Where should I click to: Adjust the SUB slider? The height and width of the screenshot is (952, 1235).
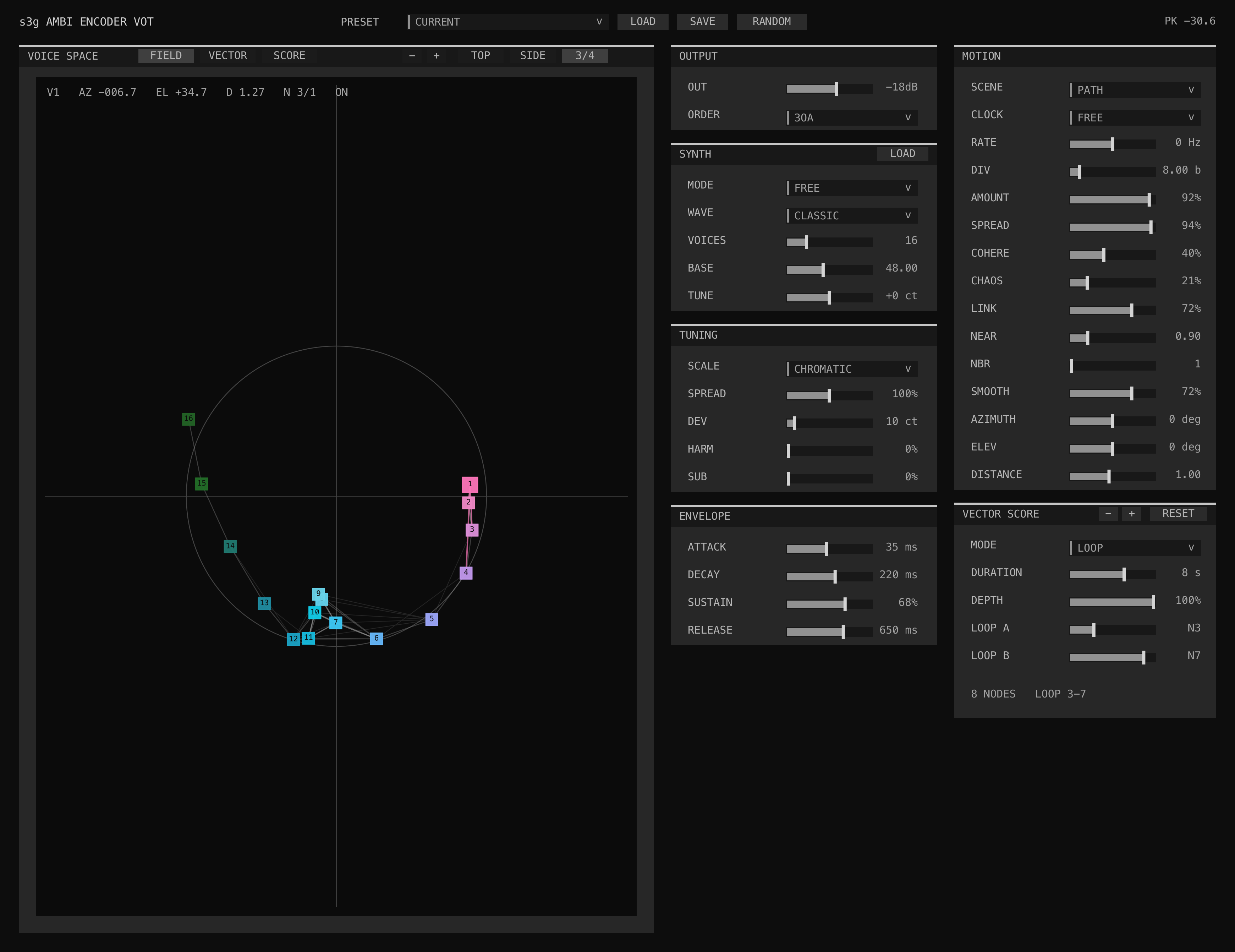point(830,478)
